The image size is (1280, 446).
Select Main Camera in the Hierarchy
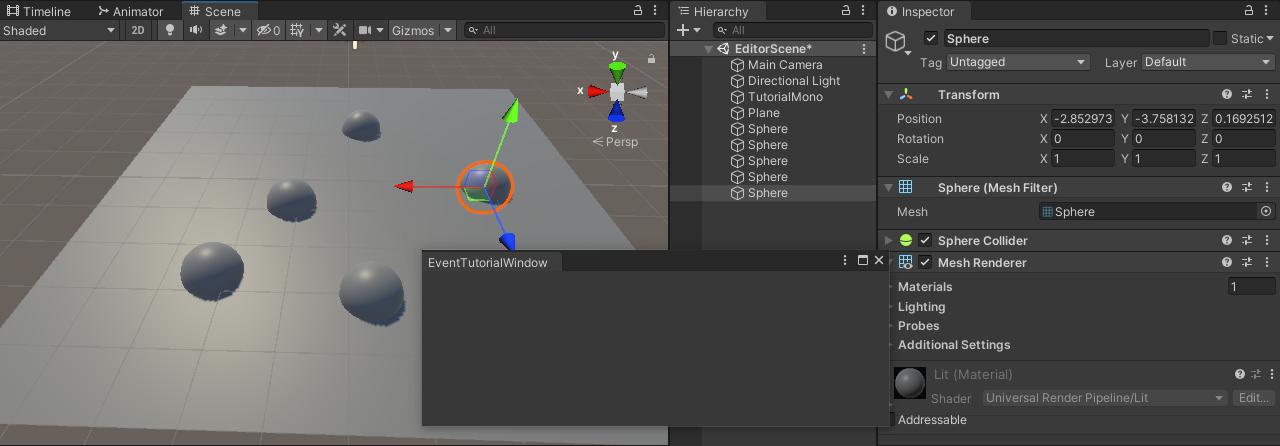coord(785,65)
